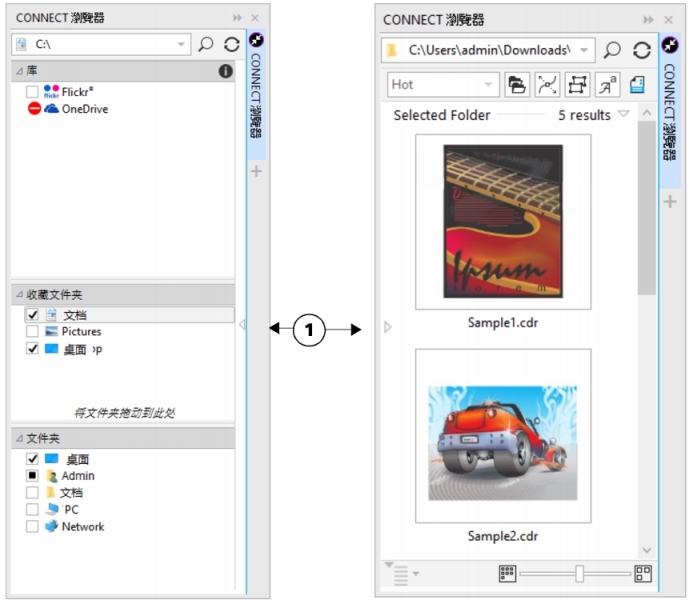Collapse the 收藏文件夹 section
The image size is (693, 600).
[x=19, y=295]
